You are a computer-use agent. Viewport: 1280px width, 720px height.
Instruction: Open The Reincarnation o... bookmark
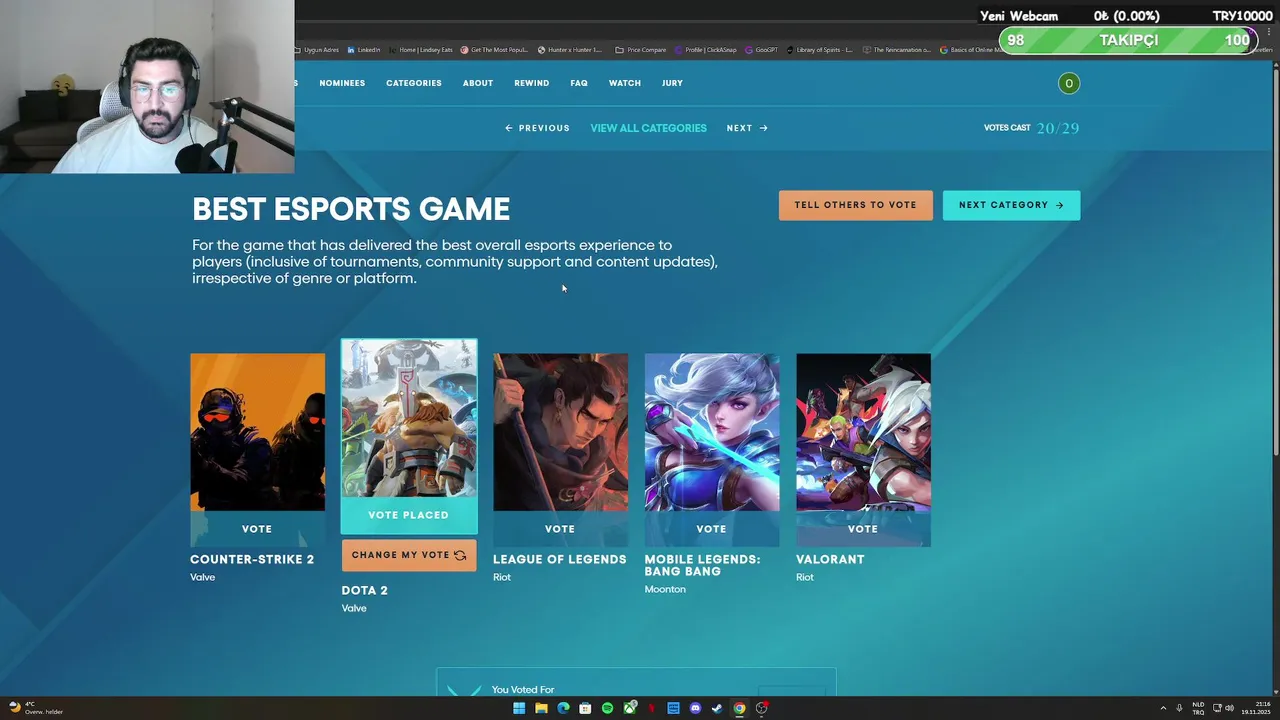pos(897,50)
